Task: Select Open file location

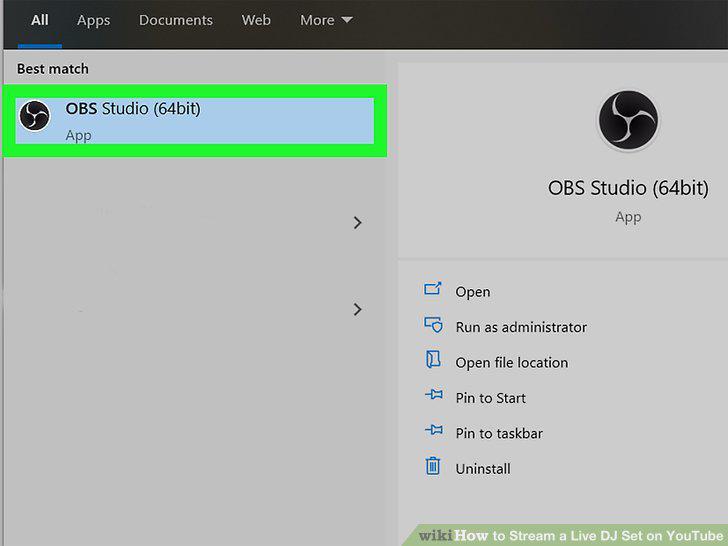Action: pyautogui.click(x=512, y=363)
